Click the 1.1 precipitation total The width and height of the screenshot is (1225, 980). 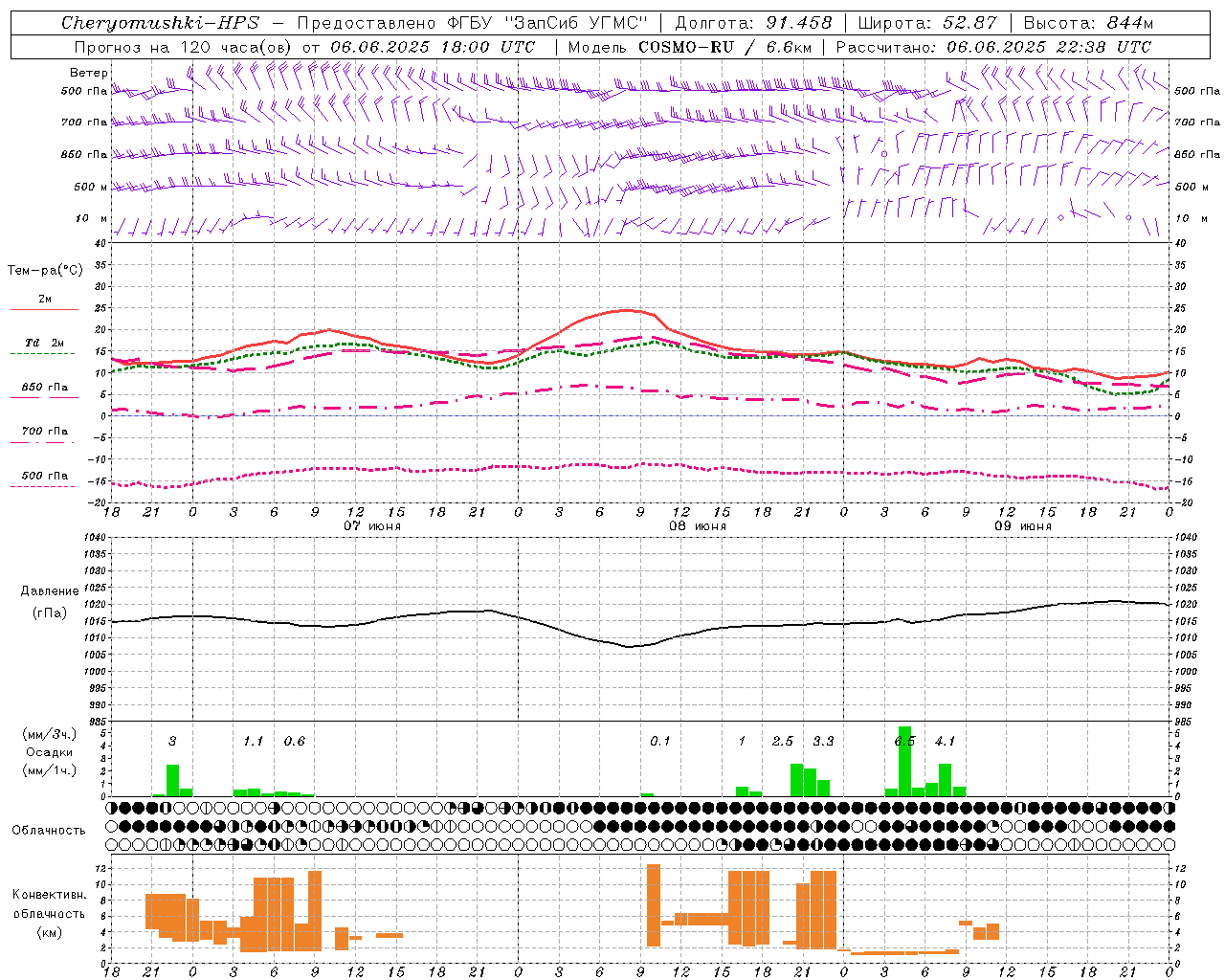point(253,741)
